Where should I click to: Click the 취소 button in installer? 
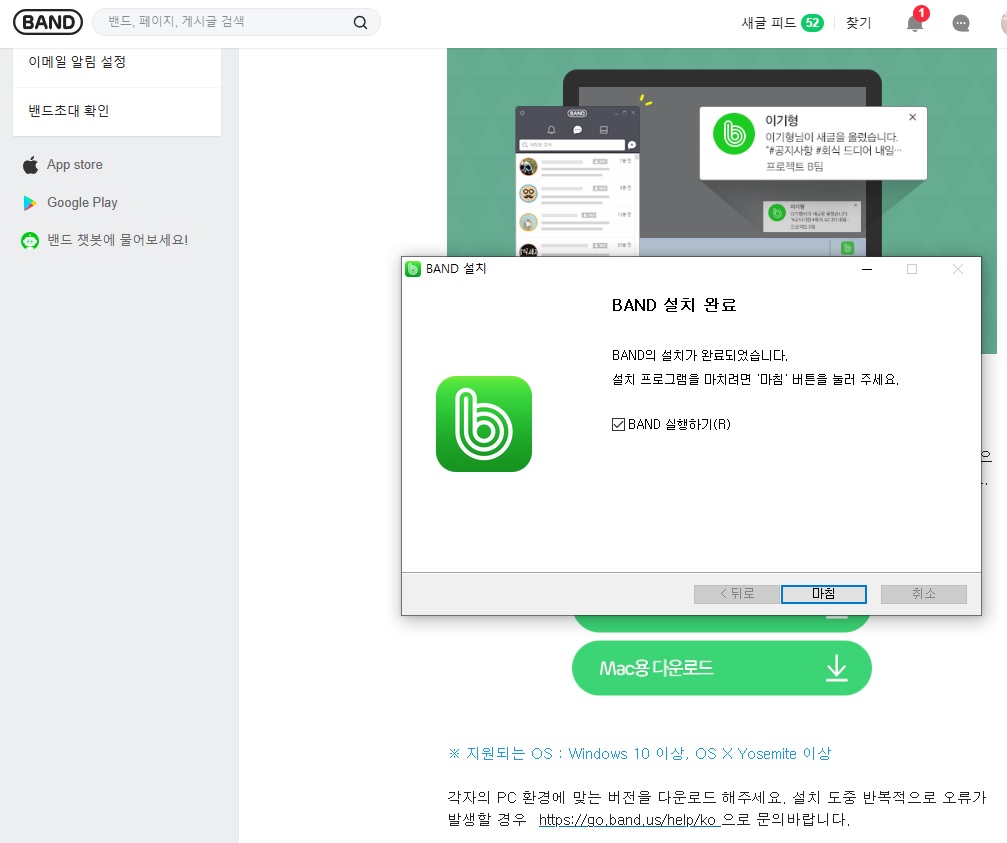(924, 594)
